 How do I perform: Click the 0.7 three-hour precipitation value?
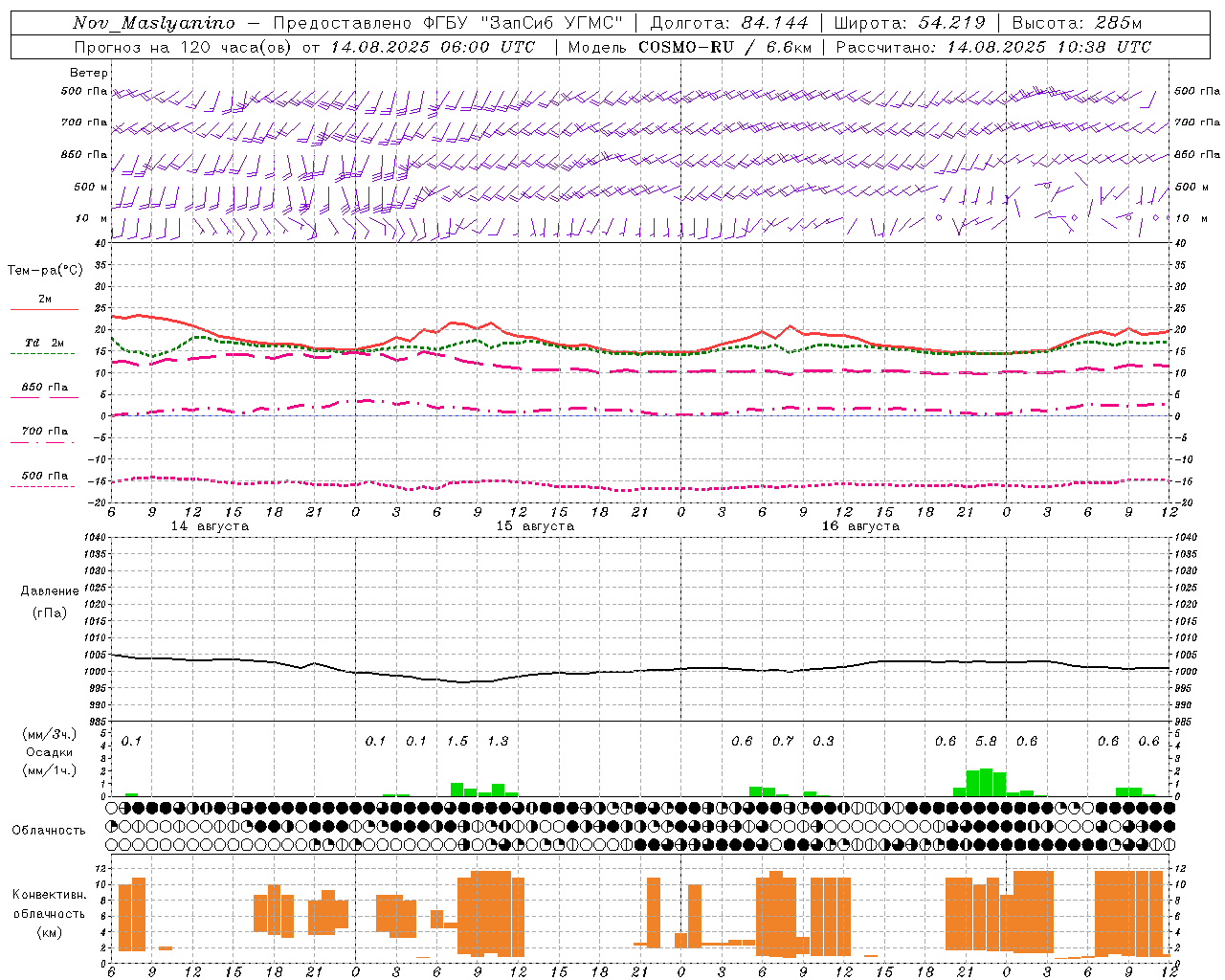pyautogui.click(x=783, y=742)
